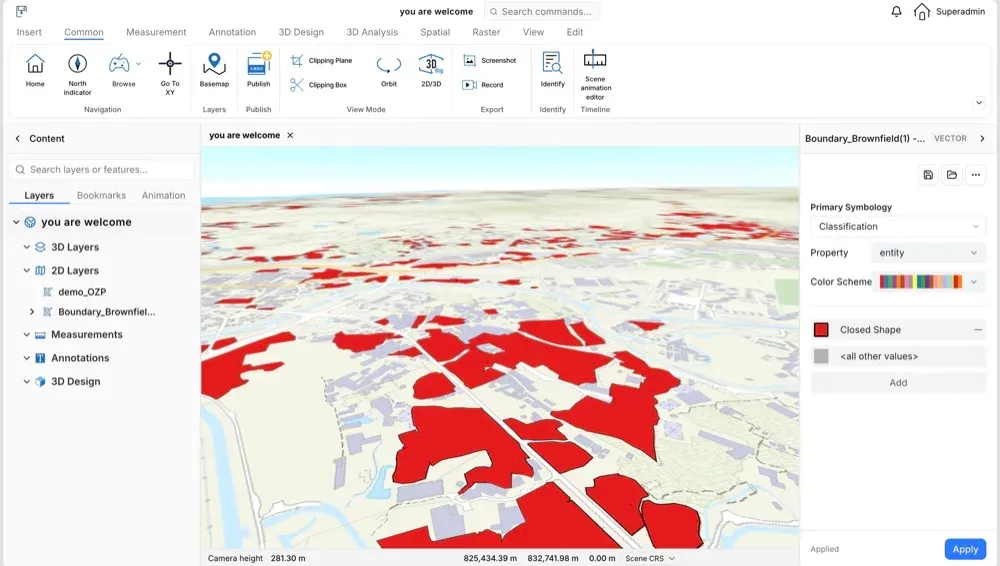The height and width of the screenshot is (566, 1000).
Task: Click the Superadmin home icon
Action: pos(922,11)
